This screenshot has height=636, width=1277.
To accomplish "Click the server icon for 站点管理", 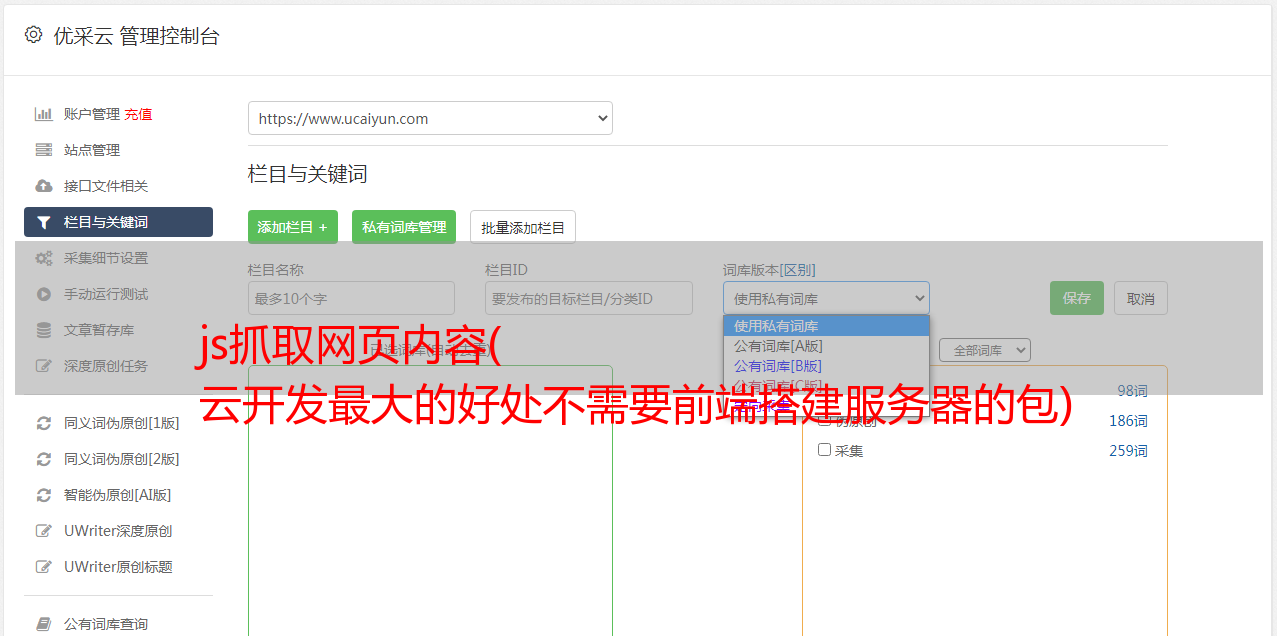I will (x=44, y=150).
